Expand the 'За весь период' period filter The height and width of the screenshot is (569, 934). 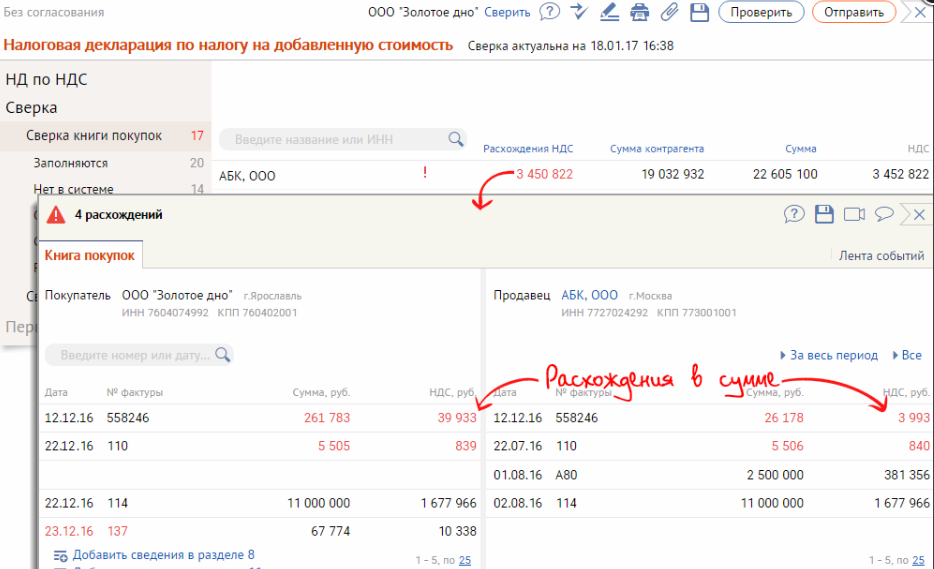[828, 355]
